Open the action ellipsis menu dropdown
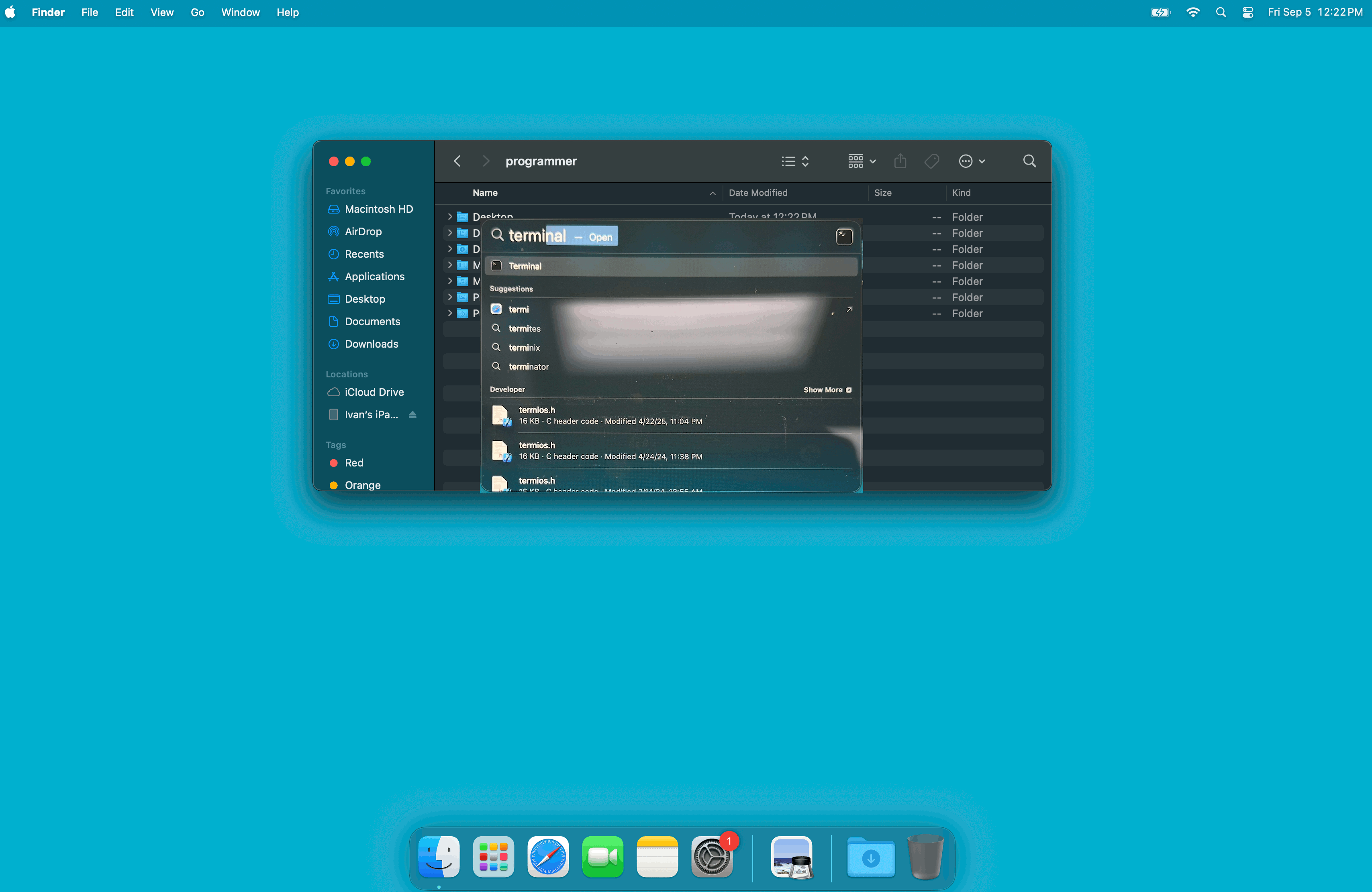The image size is (1372, 892). point(971,161)
